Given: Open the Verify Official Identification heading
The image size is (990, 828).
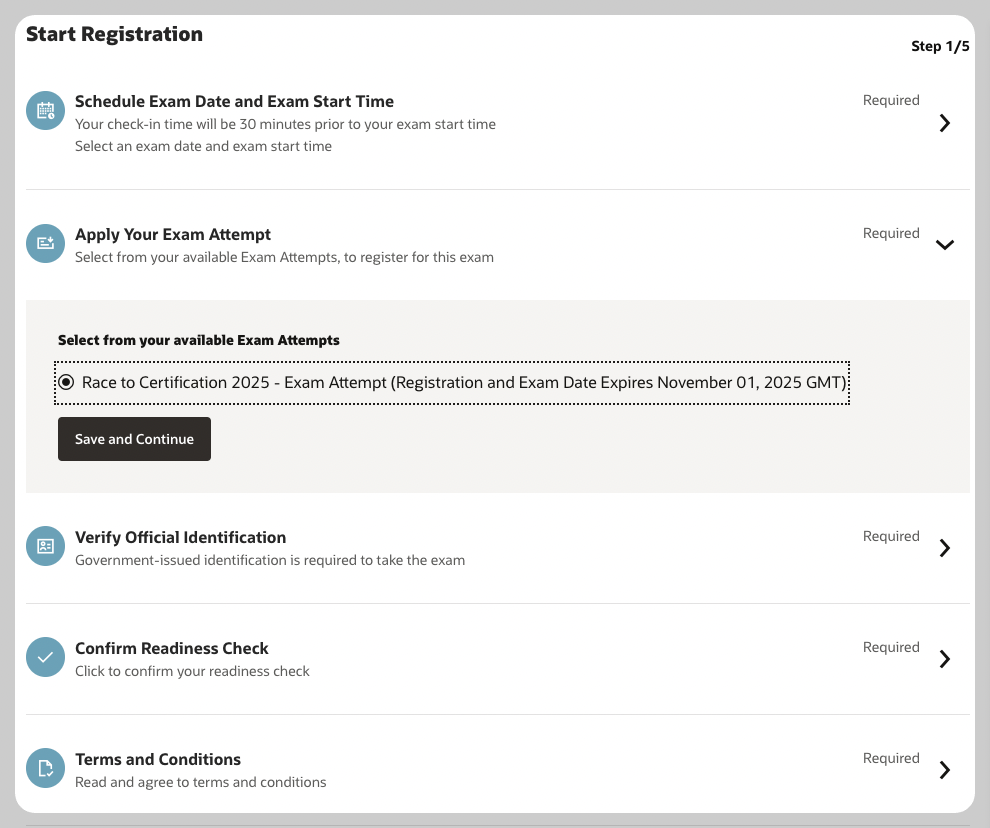Looking at the screenshot, I should [x=181, y=537].
